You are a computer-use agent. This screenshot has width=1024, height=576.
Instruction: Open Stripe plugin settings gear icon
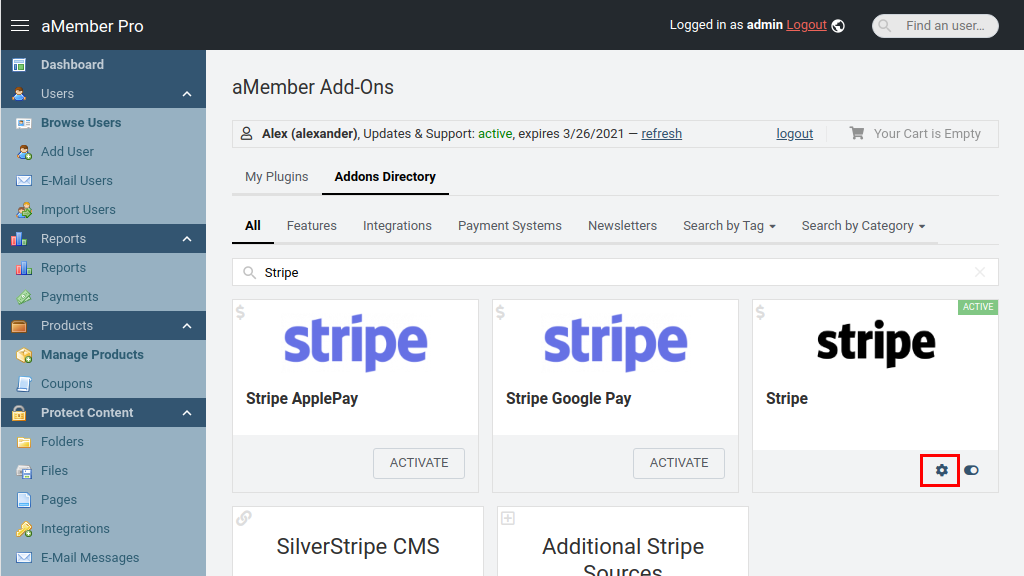[x=941, y=470]
